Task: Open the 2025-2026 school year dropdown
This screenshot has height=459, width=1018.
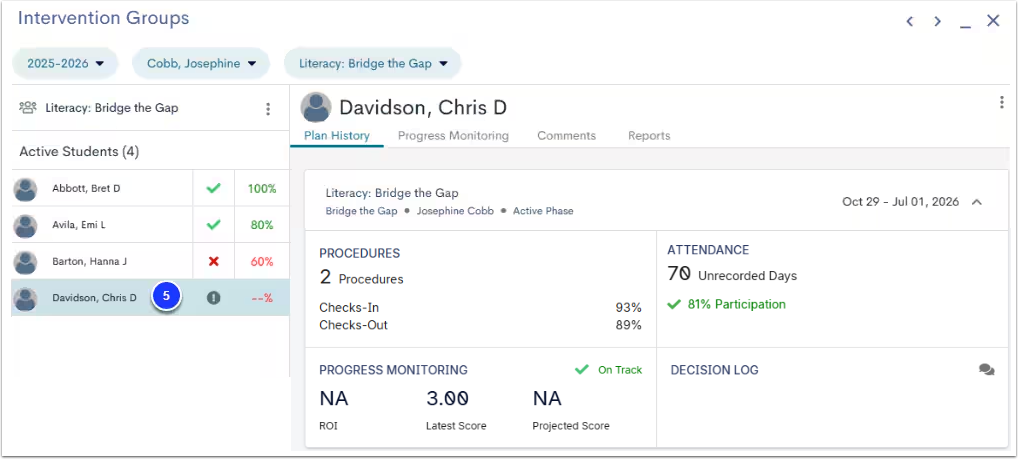Action: (x=66, y=64)
